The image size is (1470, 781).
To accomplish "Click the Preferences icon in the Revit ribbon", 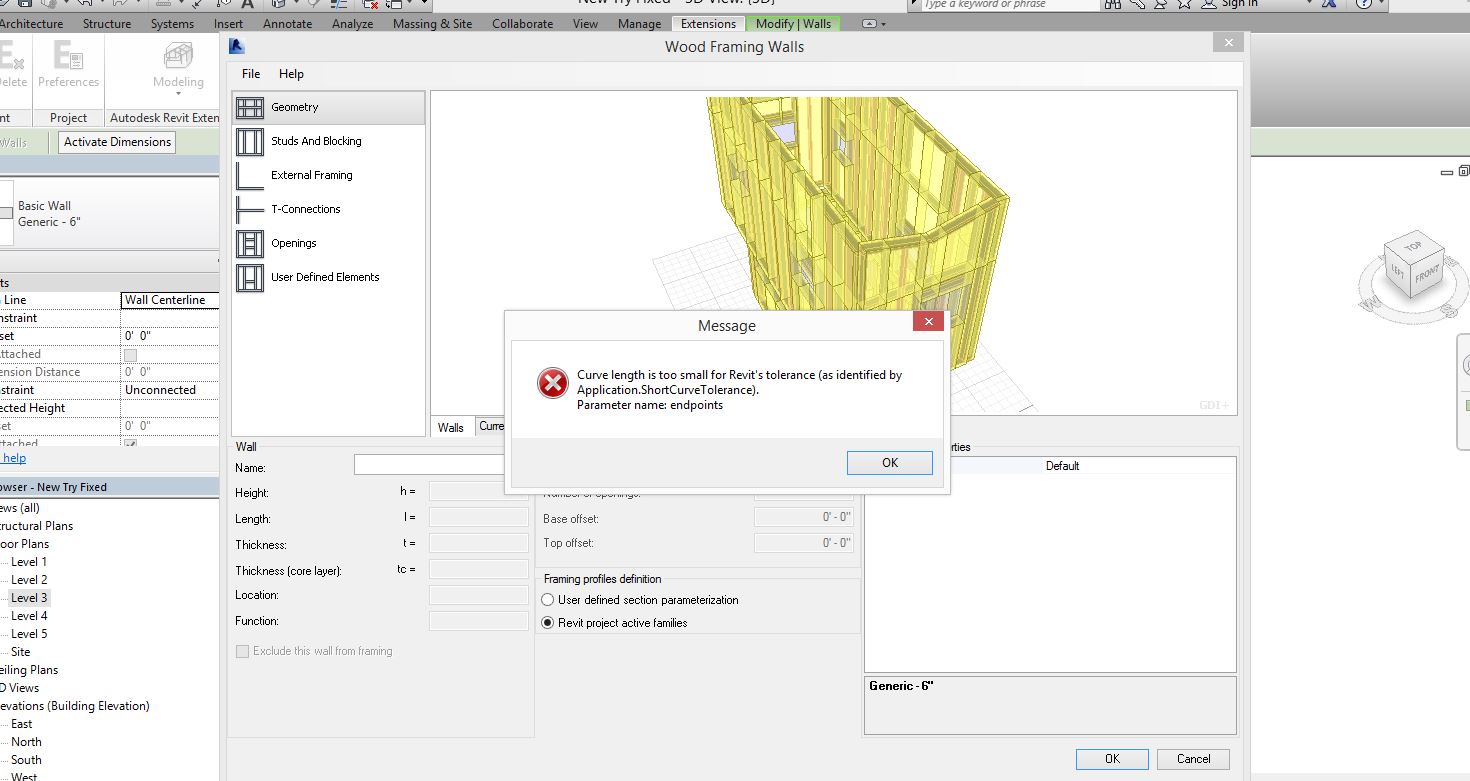I will [x=68, y=56].
